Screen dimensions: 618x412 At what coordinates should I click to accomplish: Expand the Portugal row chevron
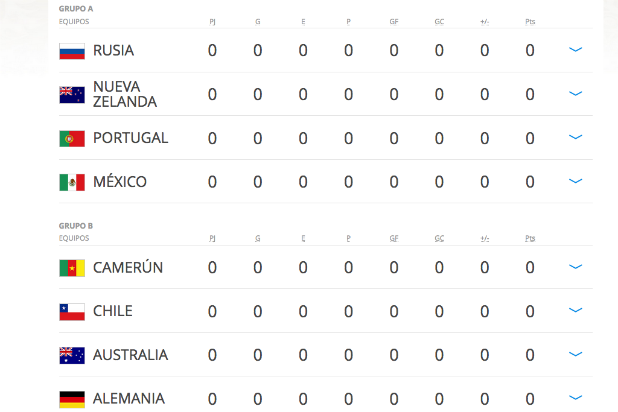pos(575,138)
